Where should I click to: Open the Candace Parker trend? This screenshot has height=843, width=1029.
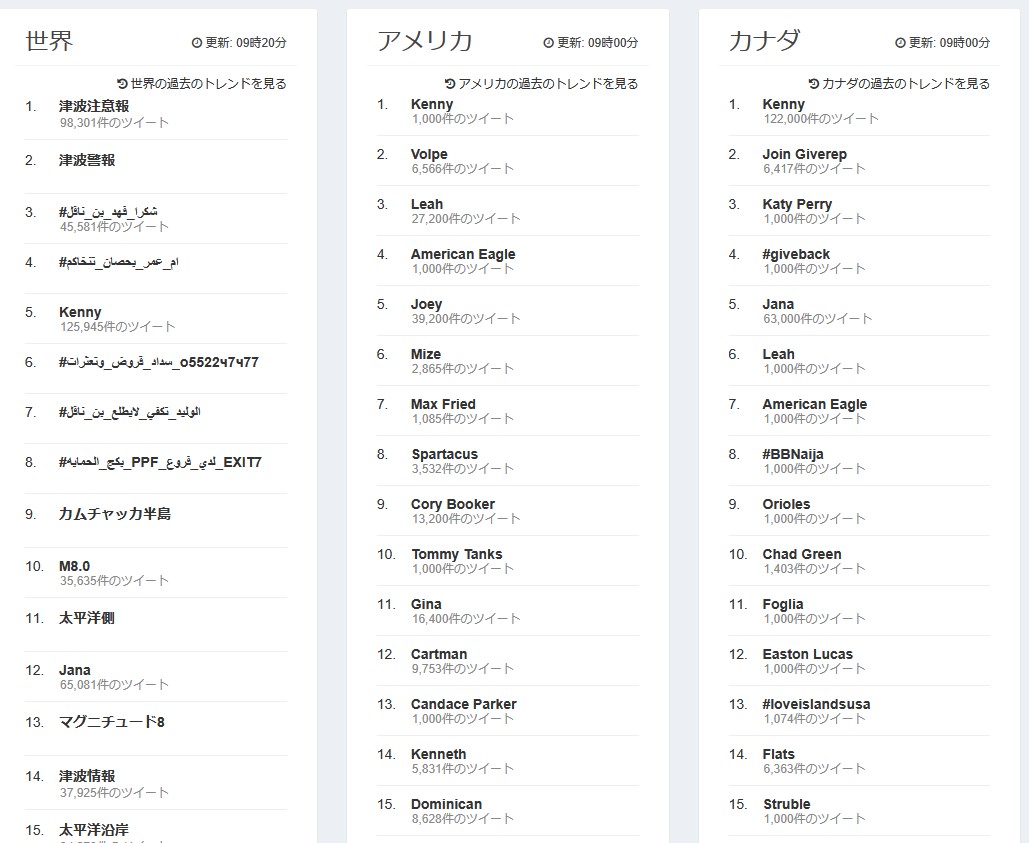click(463, 704)
